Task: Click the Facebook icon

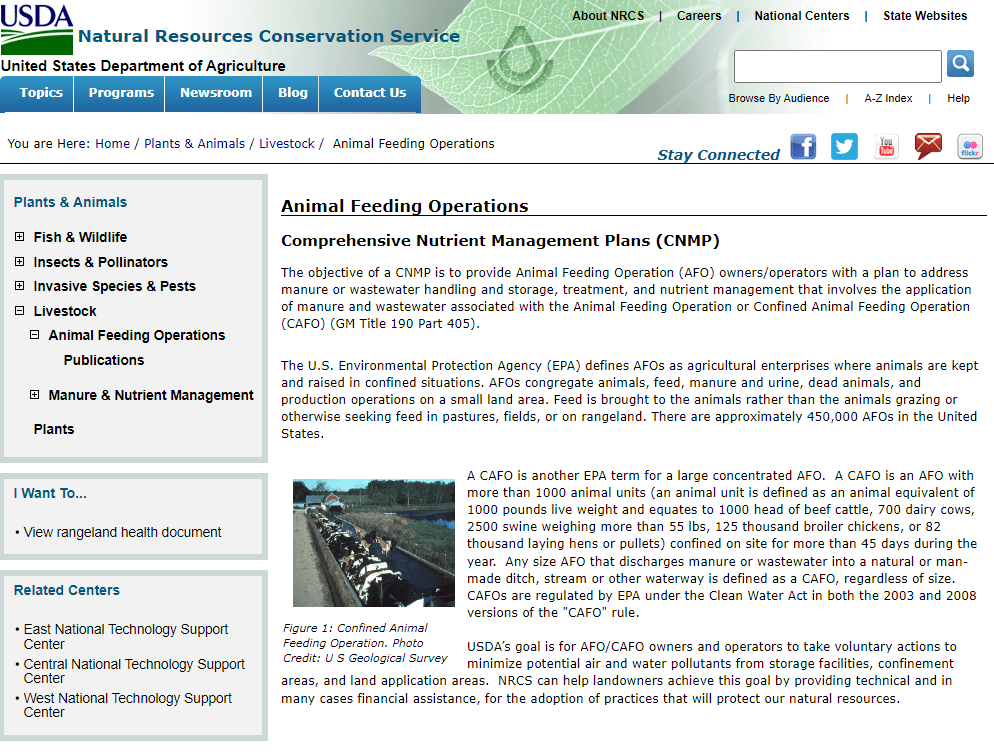Action: (803, 147)
